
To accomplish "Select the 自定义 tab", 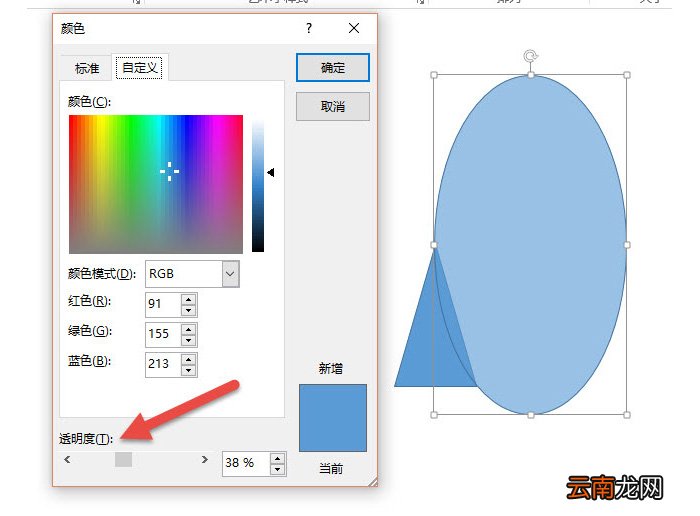I will 139,68.
